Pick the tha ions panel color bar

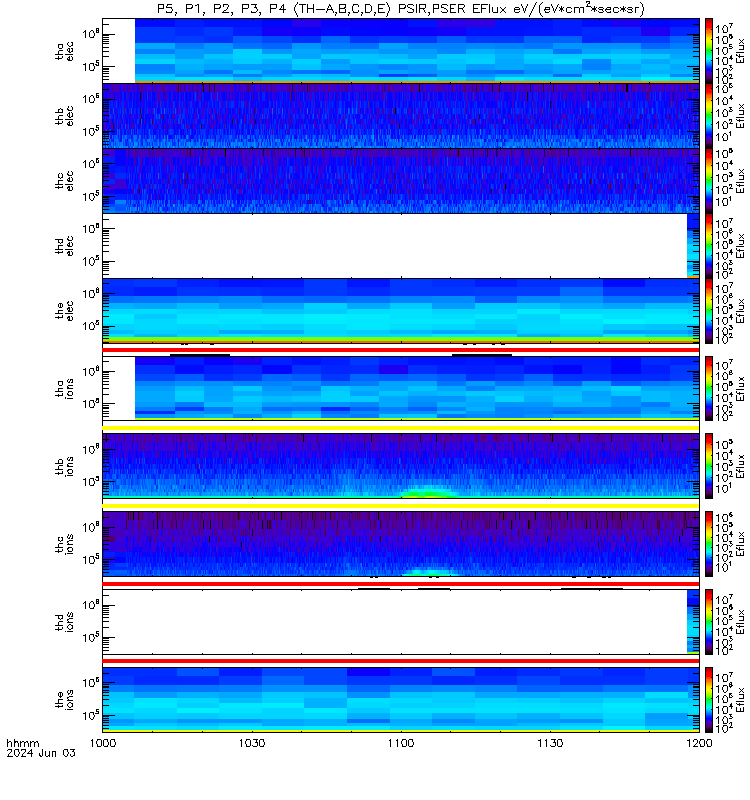coord(709,388)
